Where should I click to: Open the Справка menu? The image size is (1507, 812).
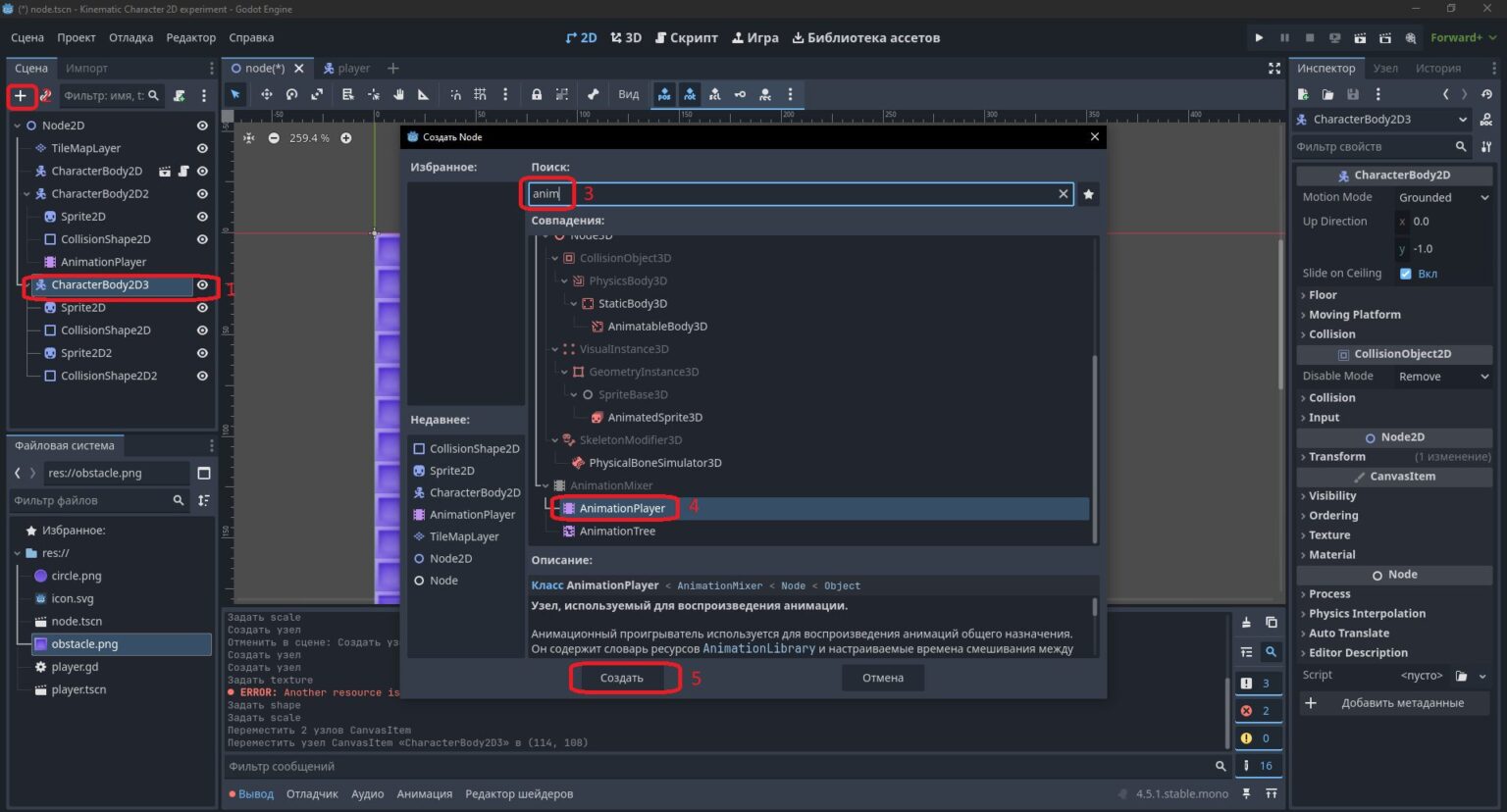pos(251,37)
